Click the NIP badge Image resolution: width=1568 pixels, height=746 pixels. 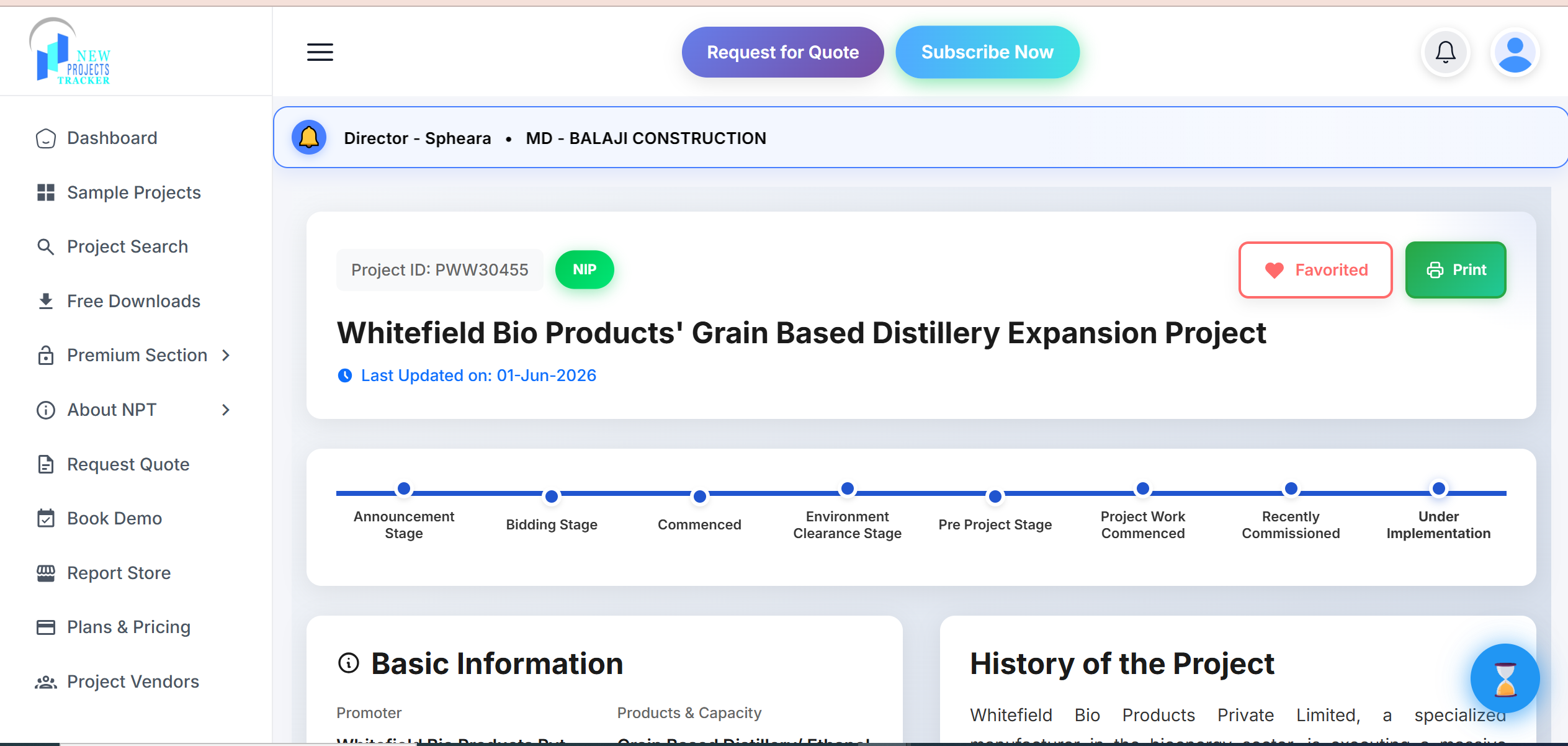[x=585, y=269]
